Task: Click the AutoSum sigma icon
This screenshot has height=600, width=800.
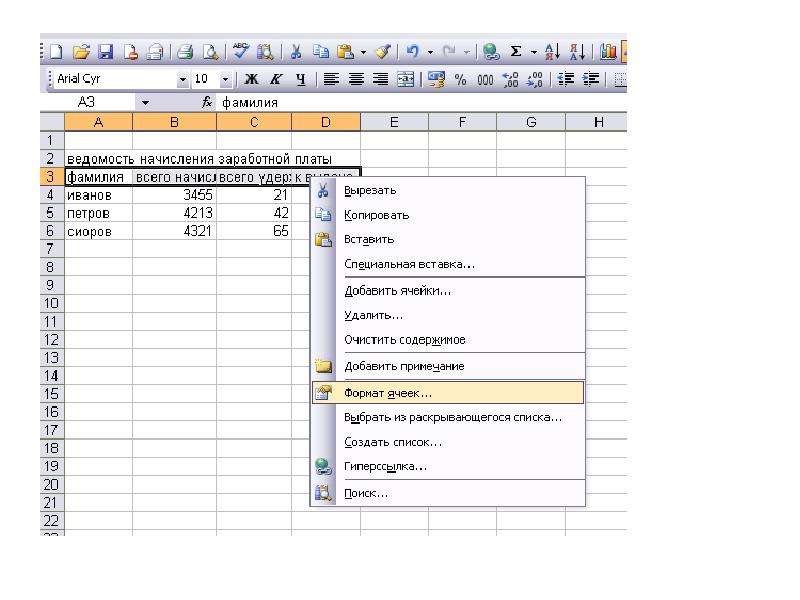Action: coord(516,52)
